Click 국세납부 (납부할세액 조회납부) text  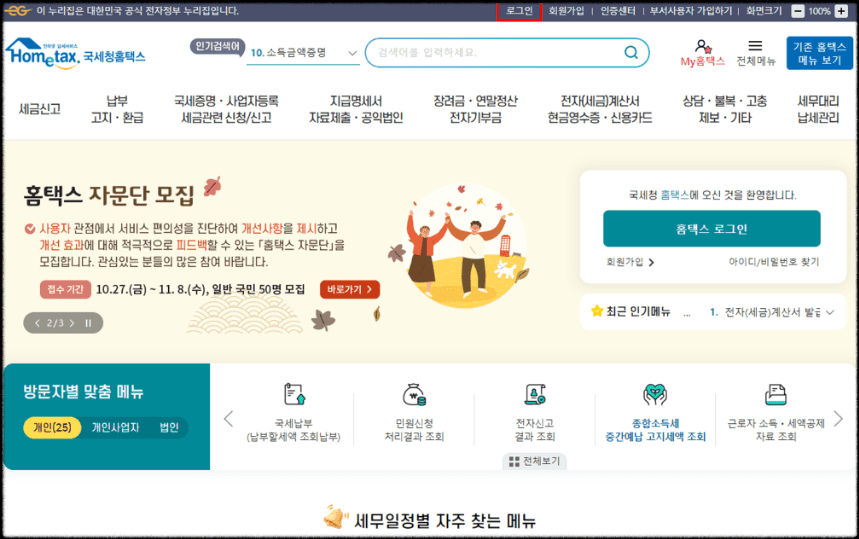click(294, 430)
